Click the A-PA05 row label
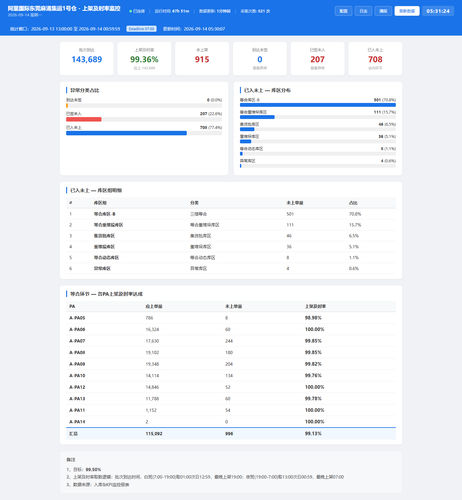462x500 pixels. [77, 318]
